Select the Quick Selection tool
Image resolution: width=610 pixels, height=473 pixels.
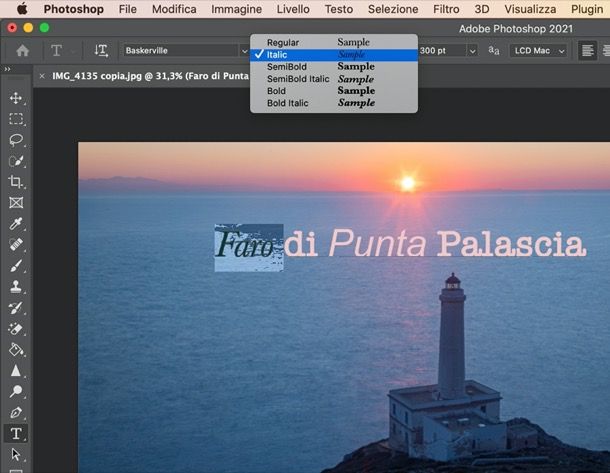(16, 161)
